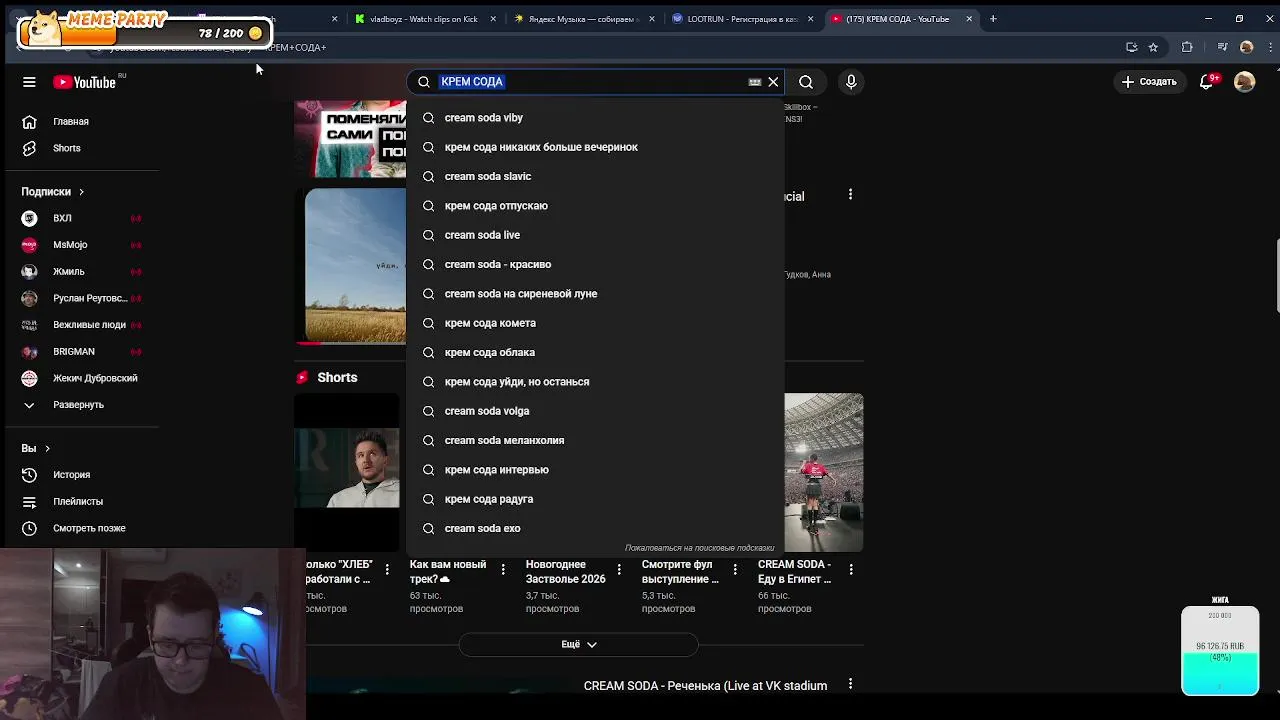The height and width of the screenshot is (720, 1280).
Task: Click the YouTube logo
Action: 85,82
